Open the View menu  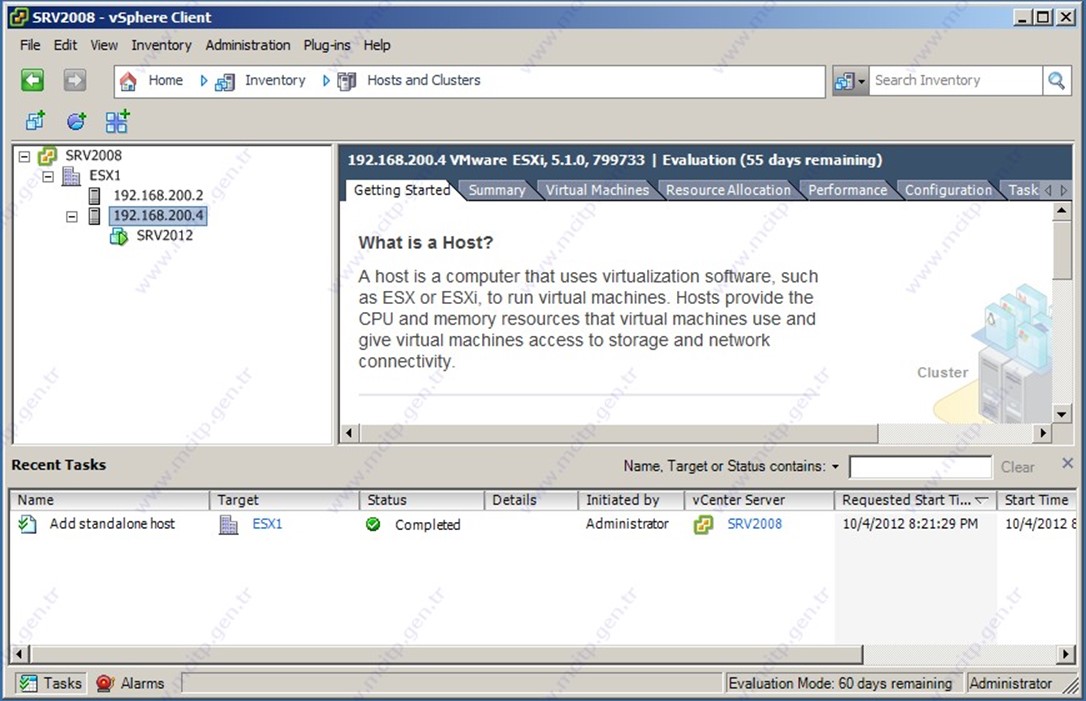tap(104, 45)
